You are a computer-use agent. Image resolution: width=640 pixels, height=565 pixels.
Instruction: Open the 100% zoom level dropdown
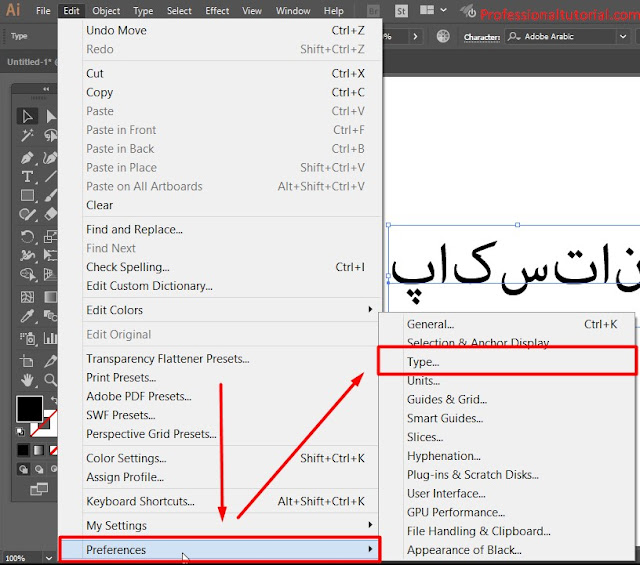click(x=49, y=558)
